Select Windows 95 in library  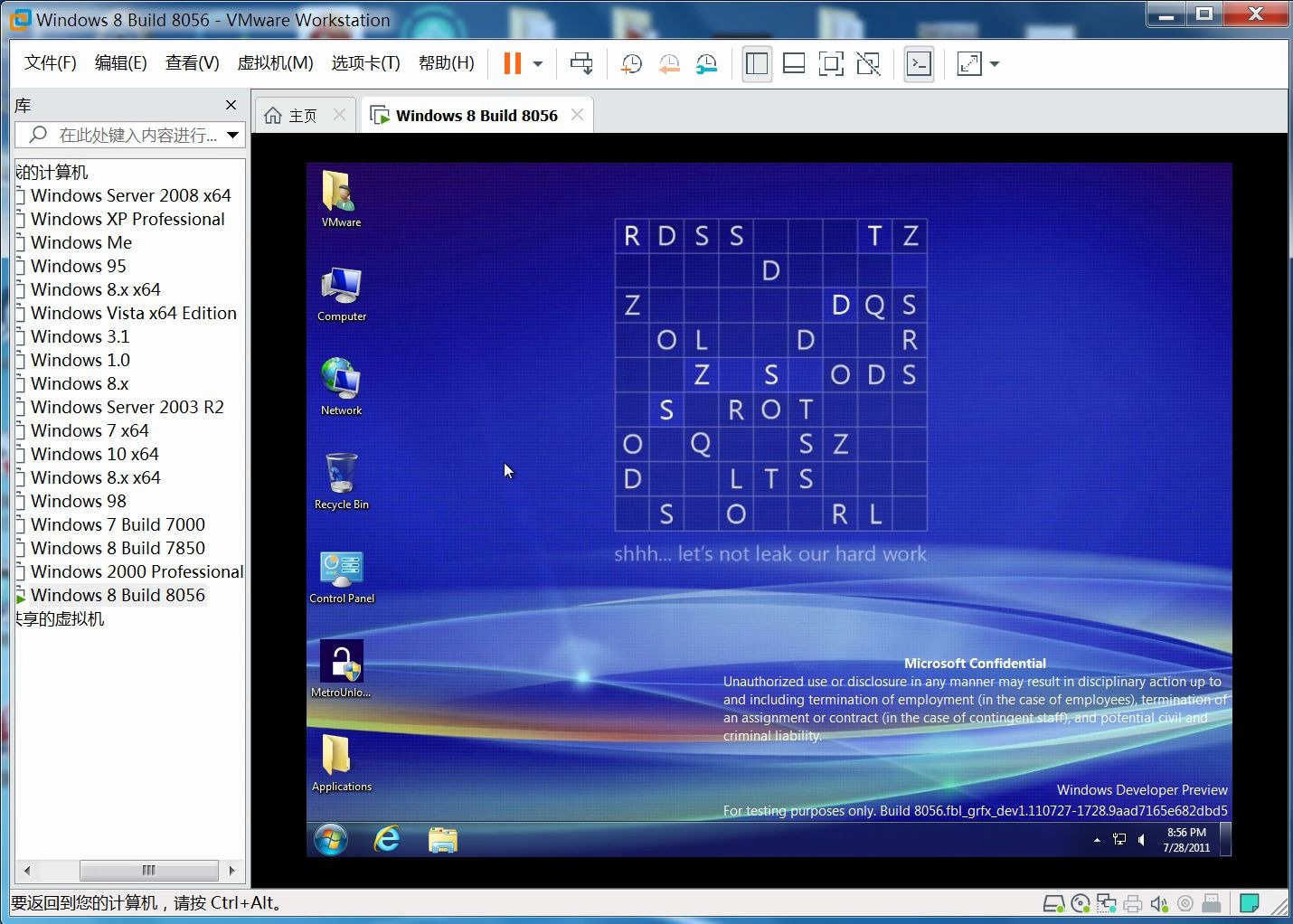[78, 266]
